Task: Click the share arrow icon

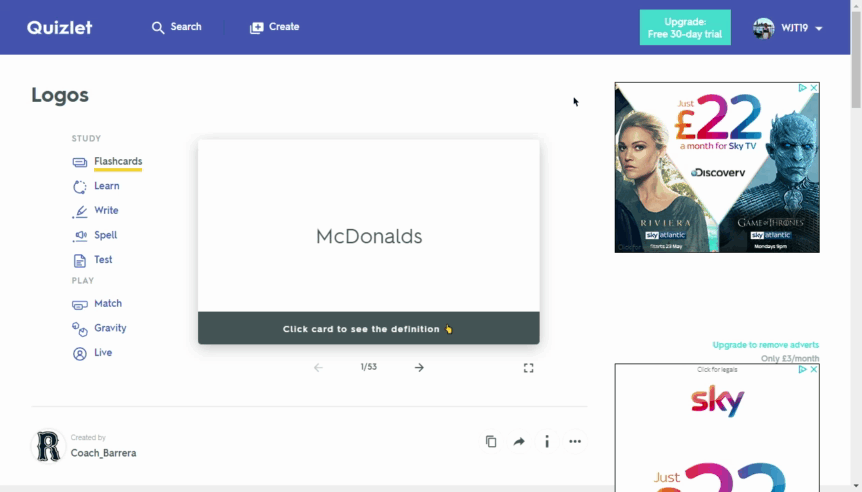Action: 519,441
